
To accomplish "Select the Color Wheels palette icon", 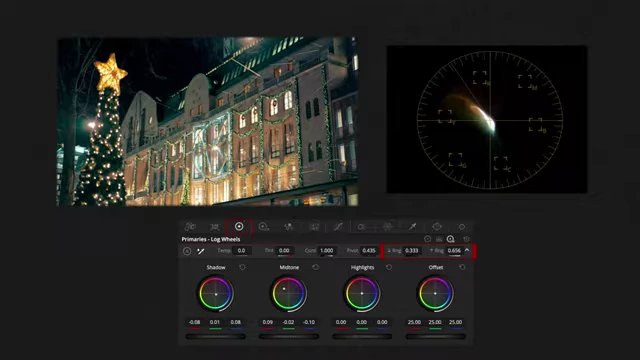I will pyautogui.click(x=239, y=227).
